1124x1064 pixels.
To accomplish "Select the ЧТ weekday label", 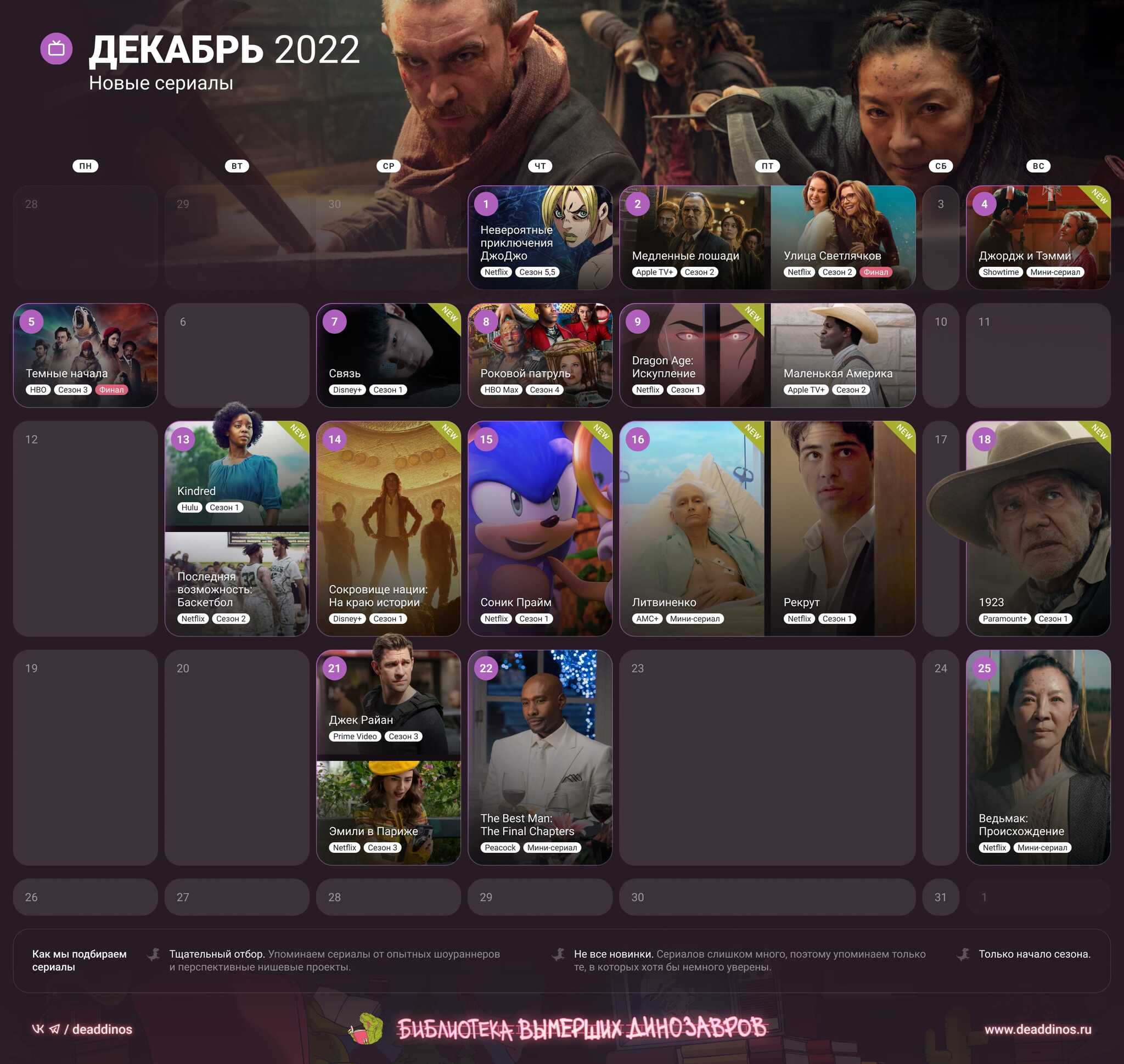I will (539, 166).
